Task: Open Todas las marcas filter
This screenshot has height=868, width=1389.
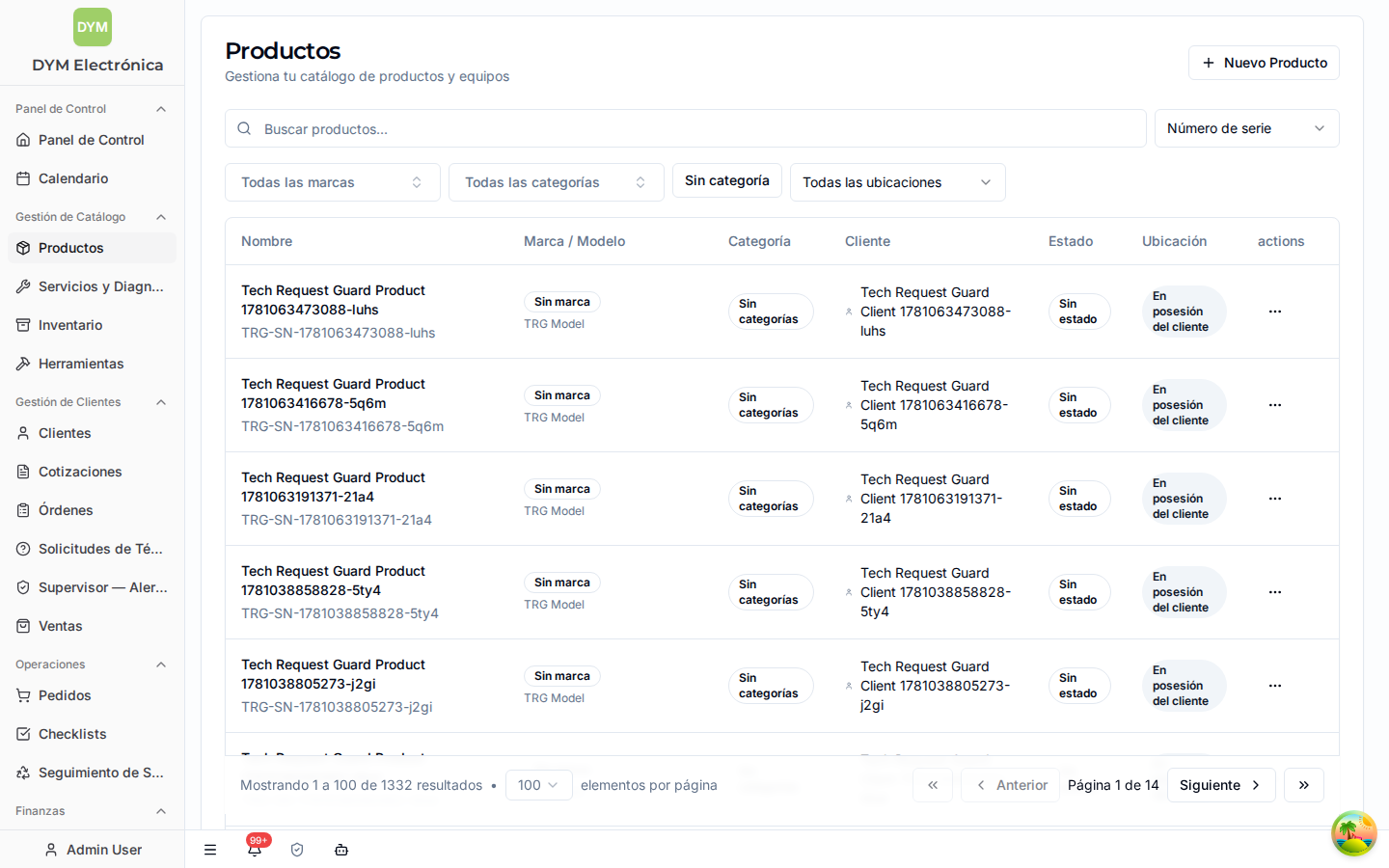Action: pyautogui.click(x=333, y=182)
